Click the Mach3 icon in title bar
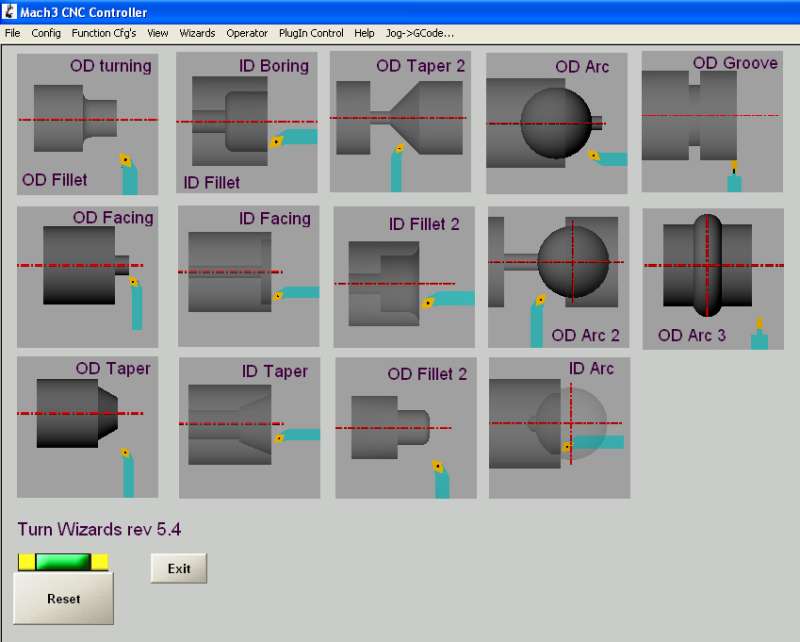The height and width of the screenshot is (642, 800). (x=9, y=11)
